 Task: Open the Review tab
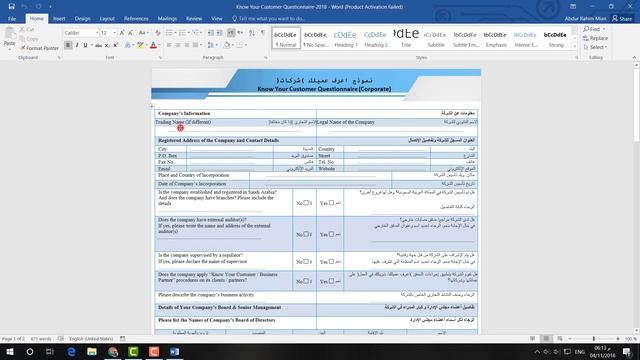[x=194, y=19]
